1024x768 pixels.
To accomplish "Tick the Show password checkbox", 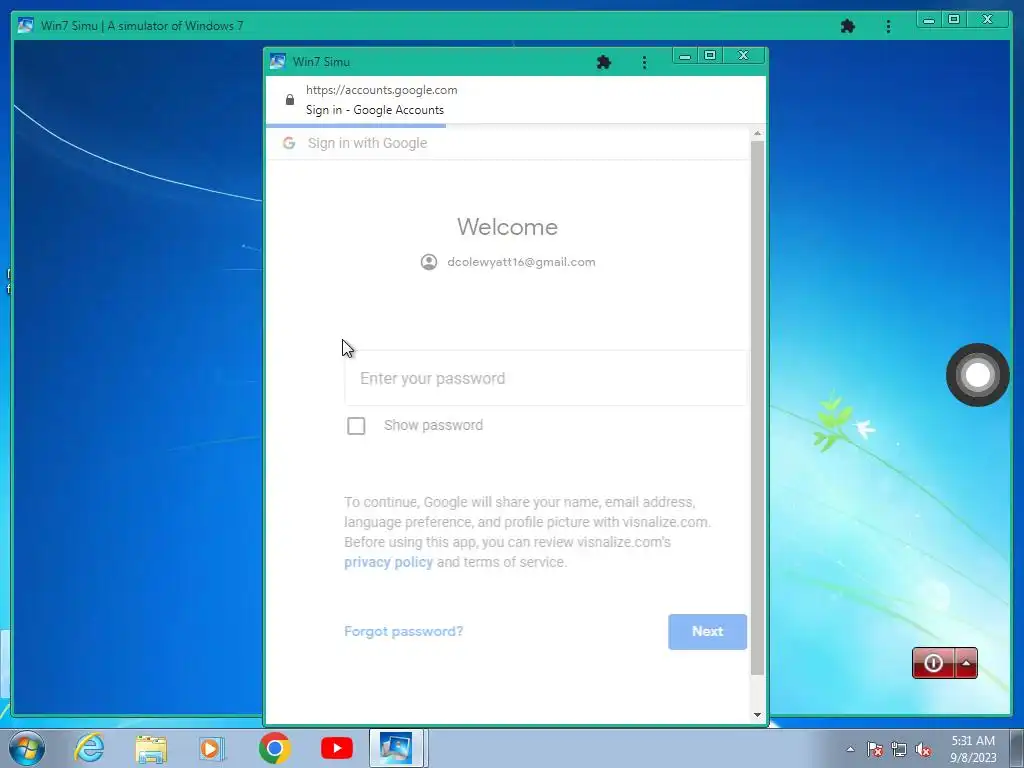I will tap(356, 426).
